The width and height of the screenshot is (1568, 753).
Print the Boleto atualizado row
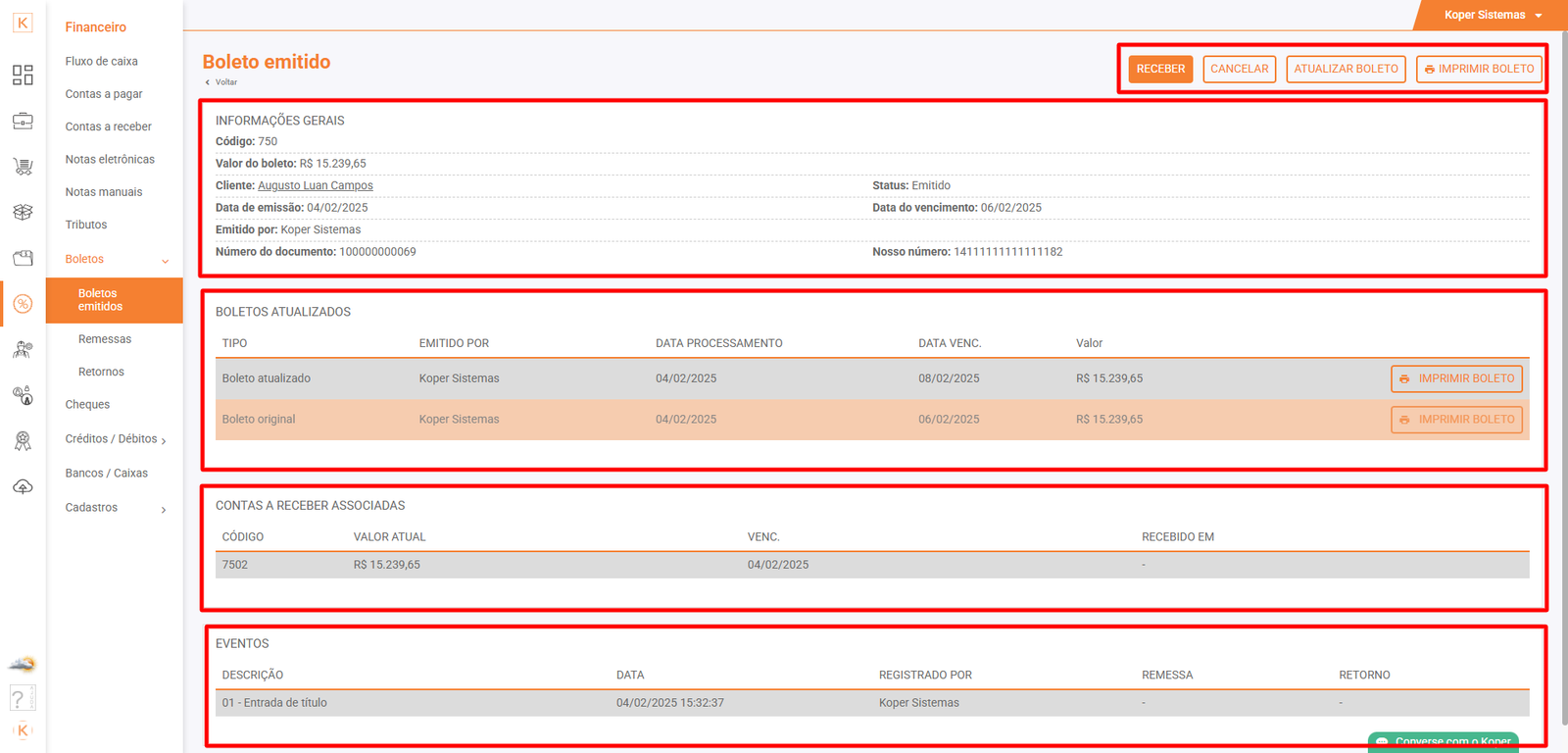[1456, 378]
